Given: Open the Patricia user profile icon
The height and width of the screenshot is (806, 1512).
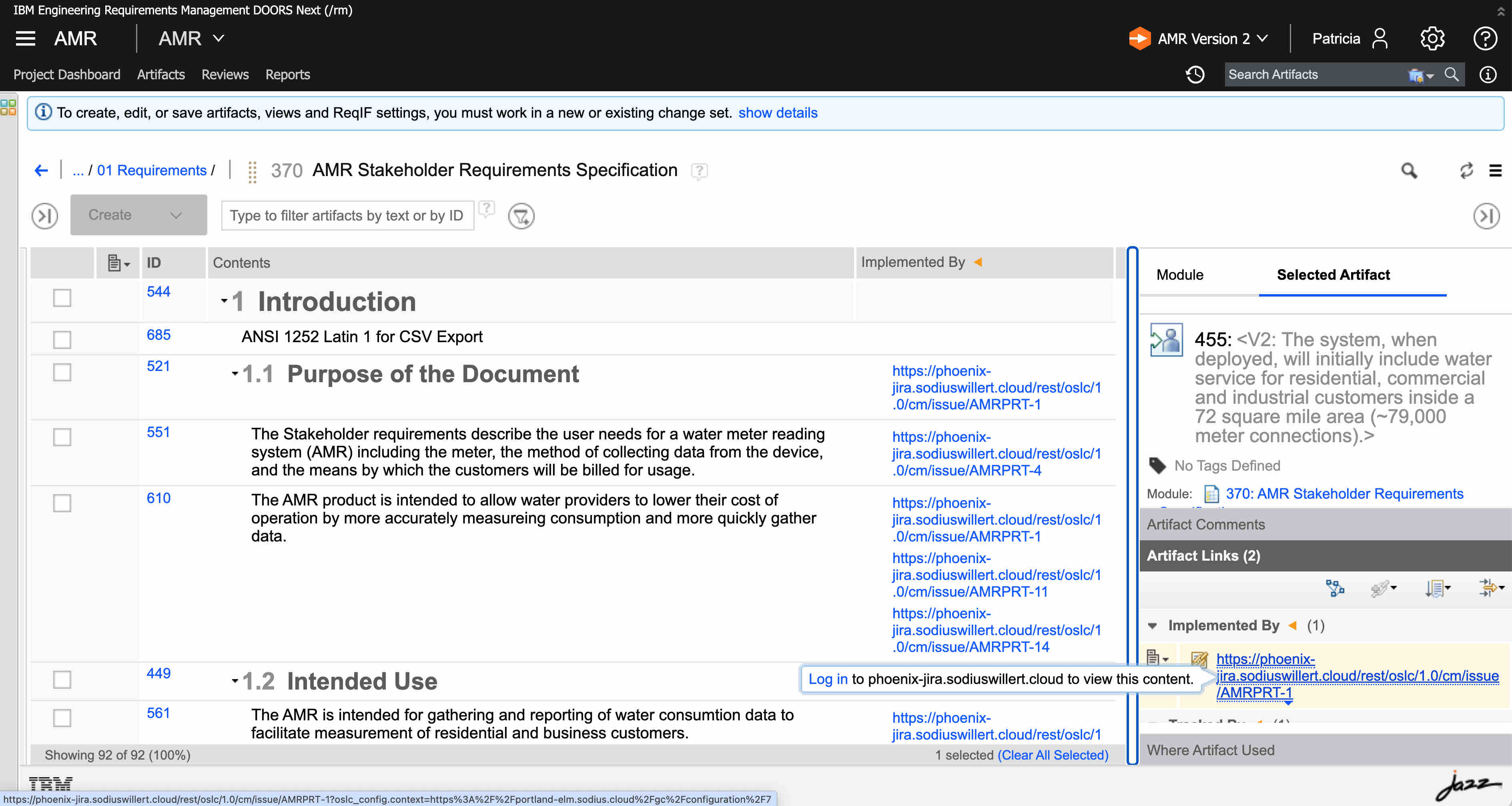Looking at the screenshot, I should coord(1380,39).
